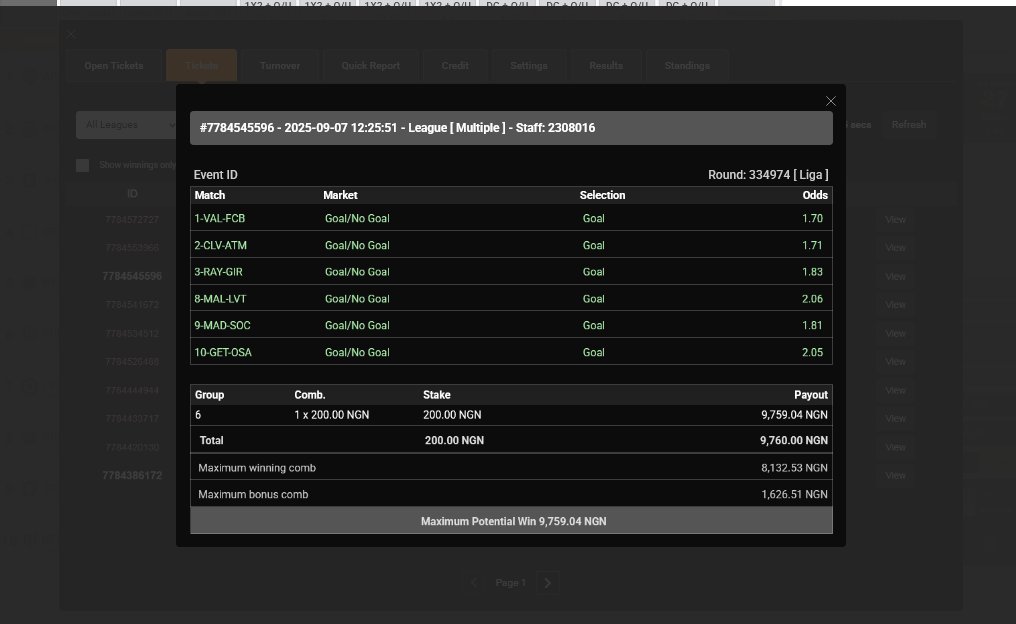Close the background tickets panel using its X
This screenshot has height=624, width=1016.
point(71,34)
